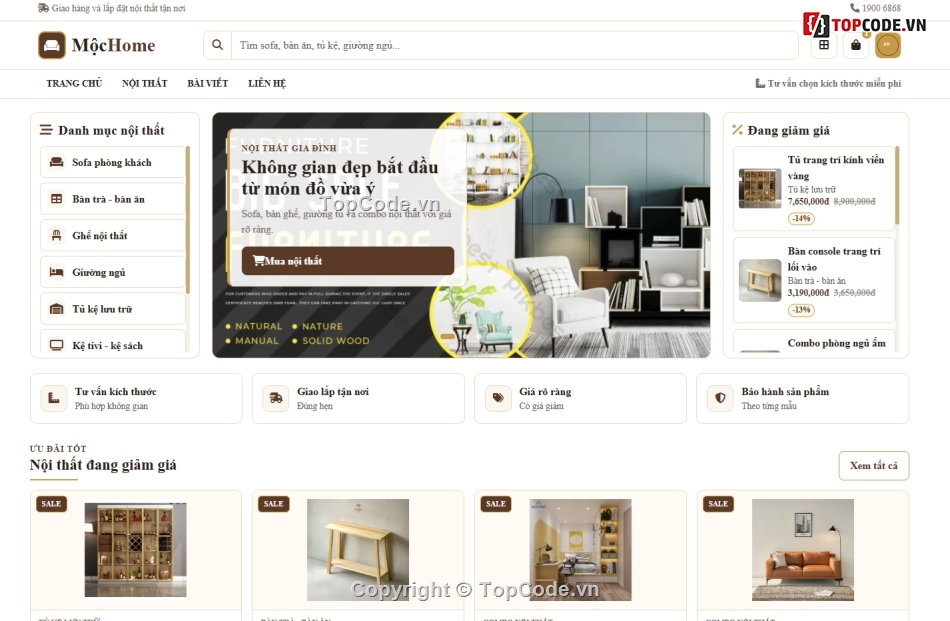Click price 3,190,000đ
The width and height of the screenshot is (950, 621).
point(808,293)
